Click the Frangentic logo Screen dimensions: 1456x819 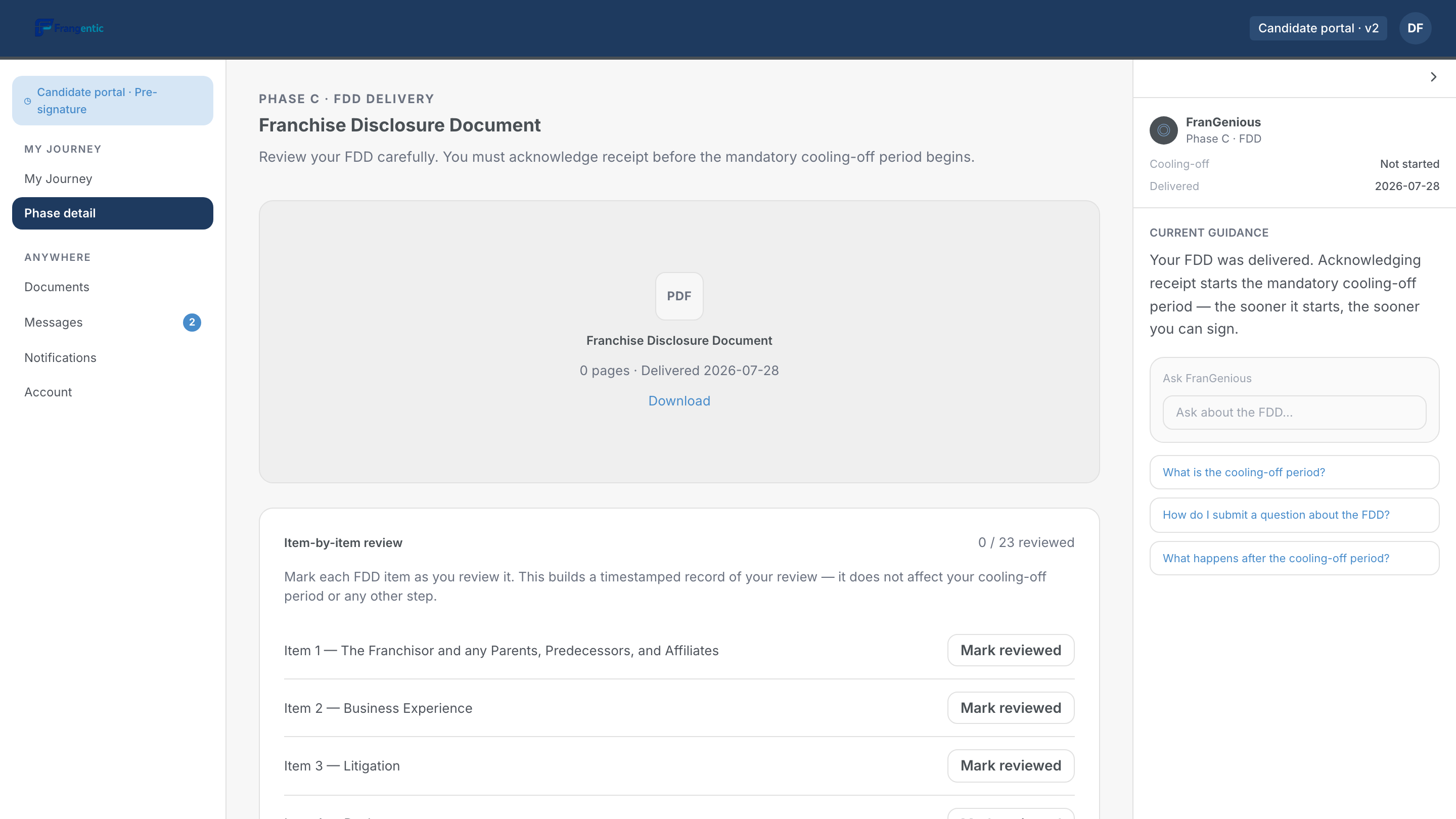point(69,28)
